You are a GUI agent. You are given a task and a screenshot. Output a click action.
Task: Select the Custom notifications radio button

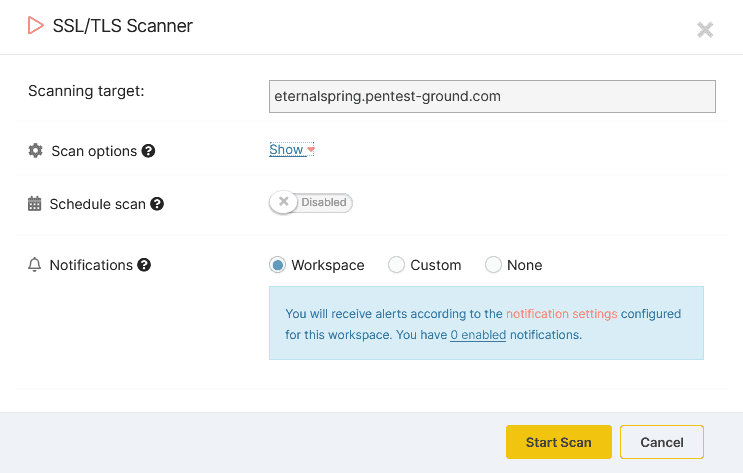pos(396,265)
